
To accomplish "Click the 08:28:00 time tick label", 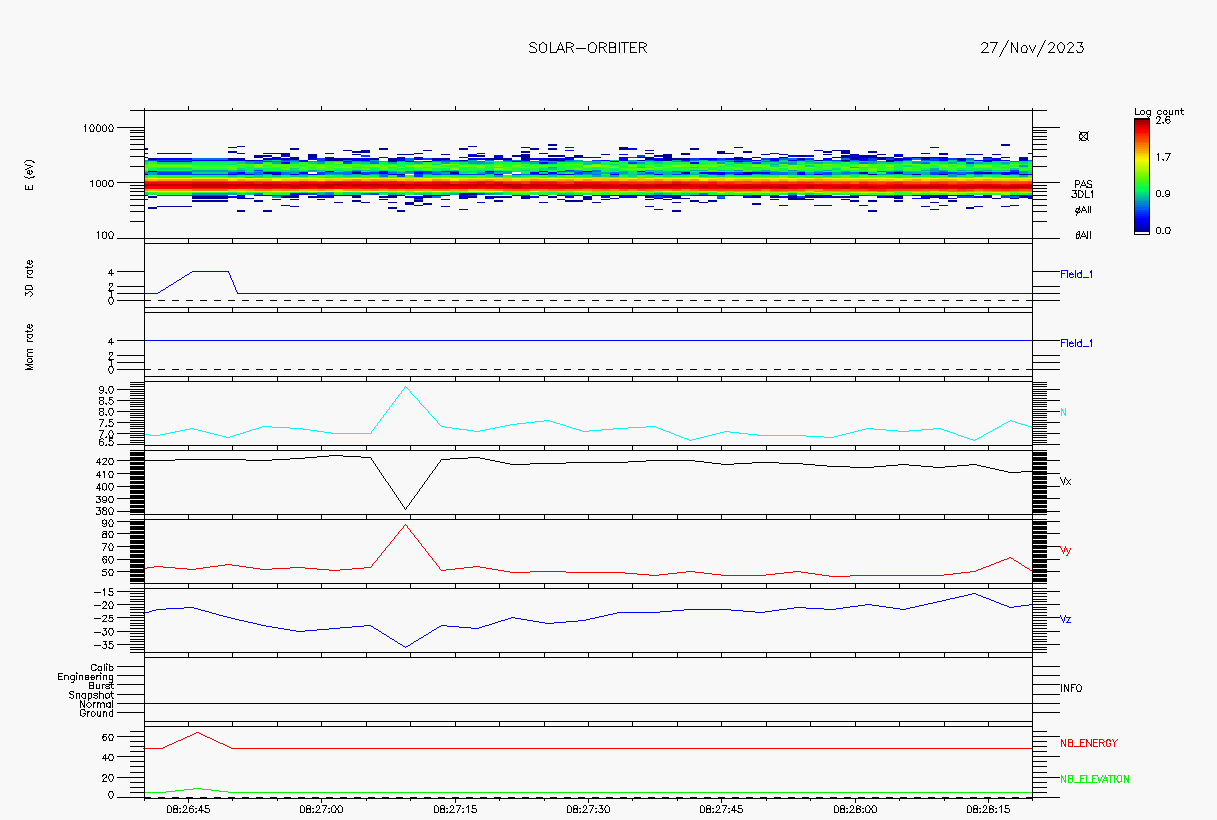I will 855,808.
